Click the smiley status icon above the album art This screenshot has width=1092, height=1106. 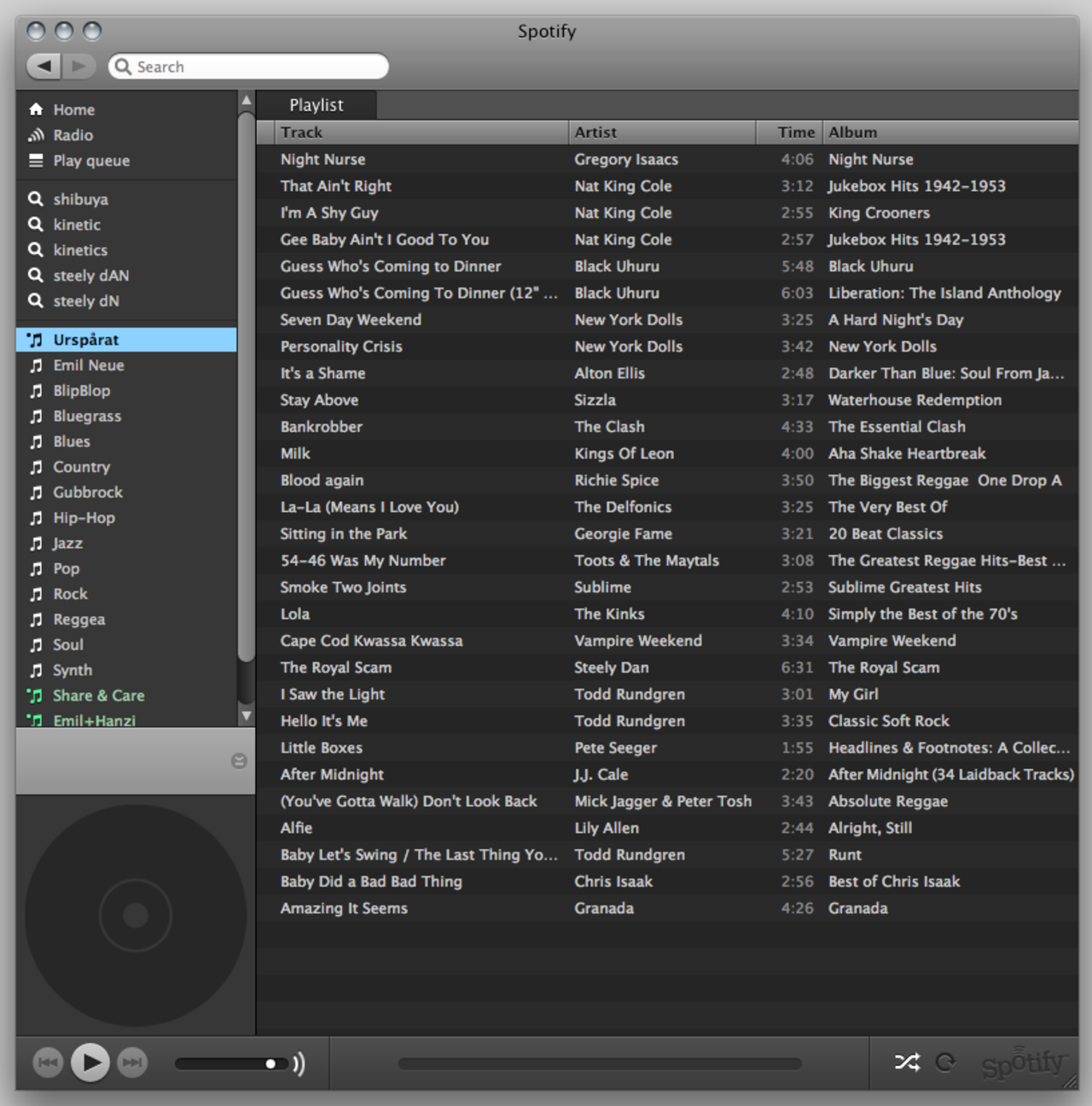239,762
